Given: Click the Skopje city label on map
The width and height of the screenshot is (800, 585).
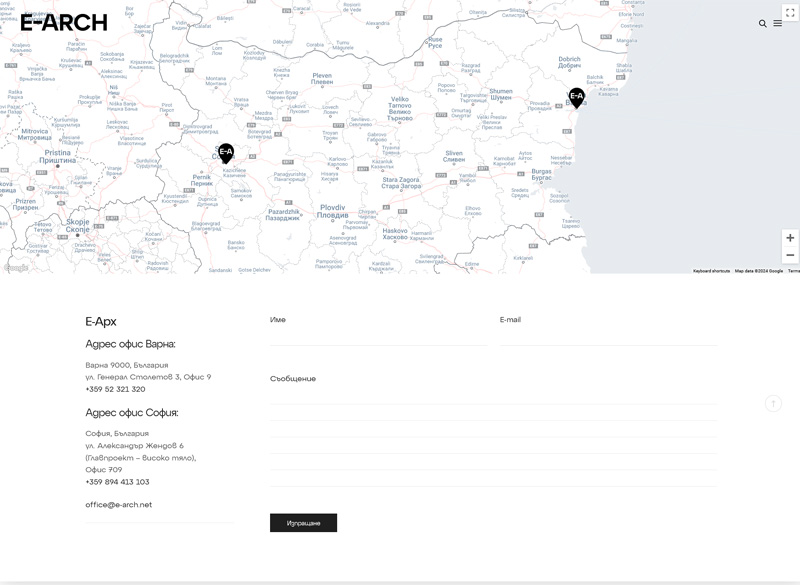Looking at the screenshot, I should click(78, 225).
